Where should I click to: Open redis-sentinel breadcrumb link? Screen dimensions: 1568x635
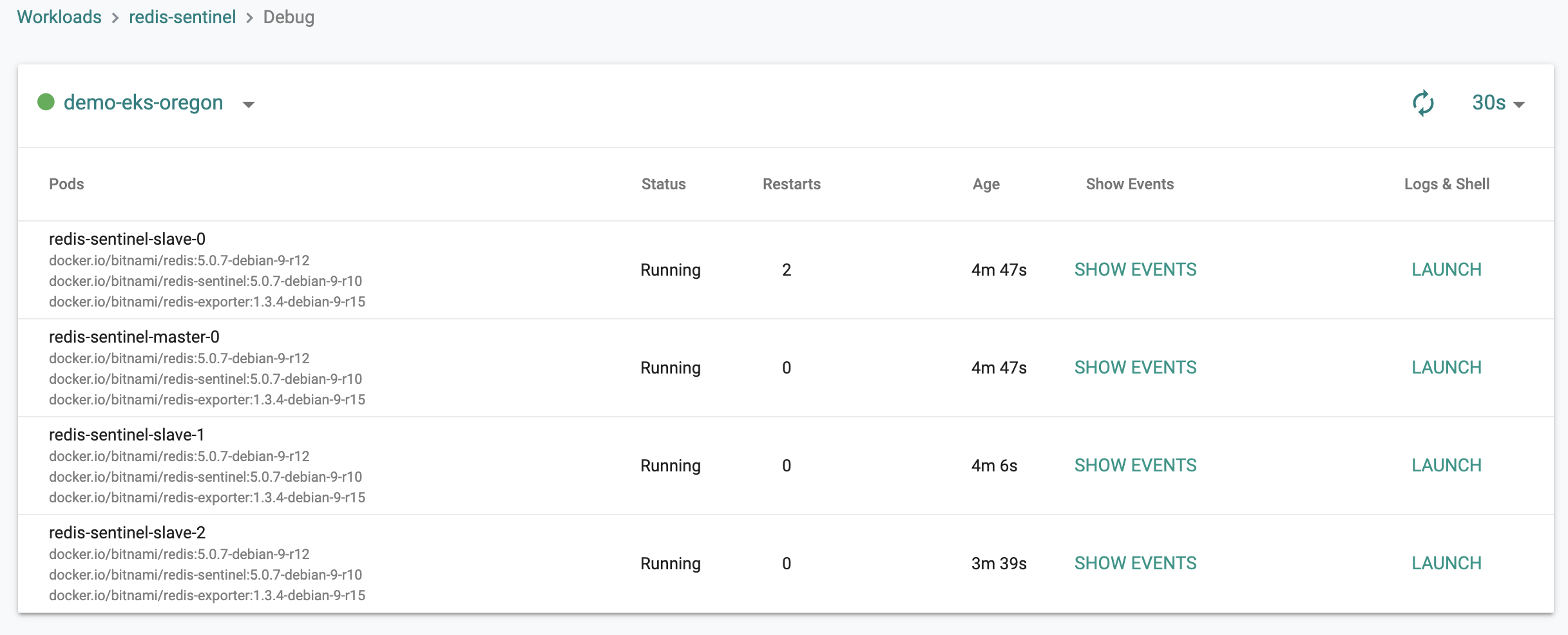pos(182,17)
